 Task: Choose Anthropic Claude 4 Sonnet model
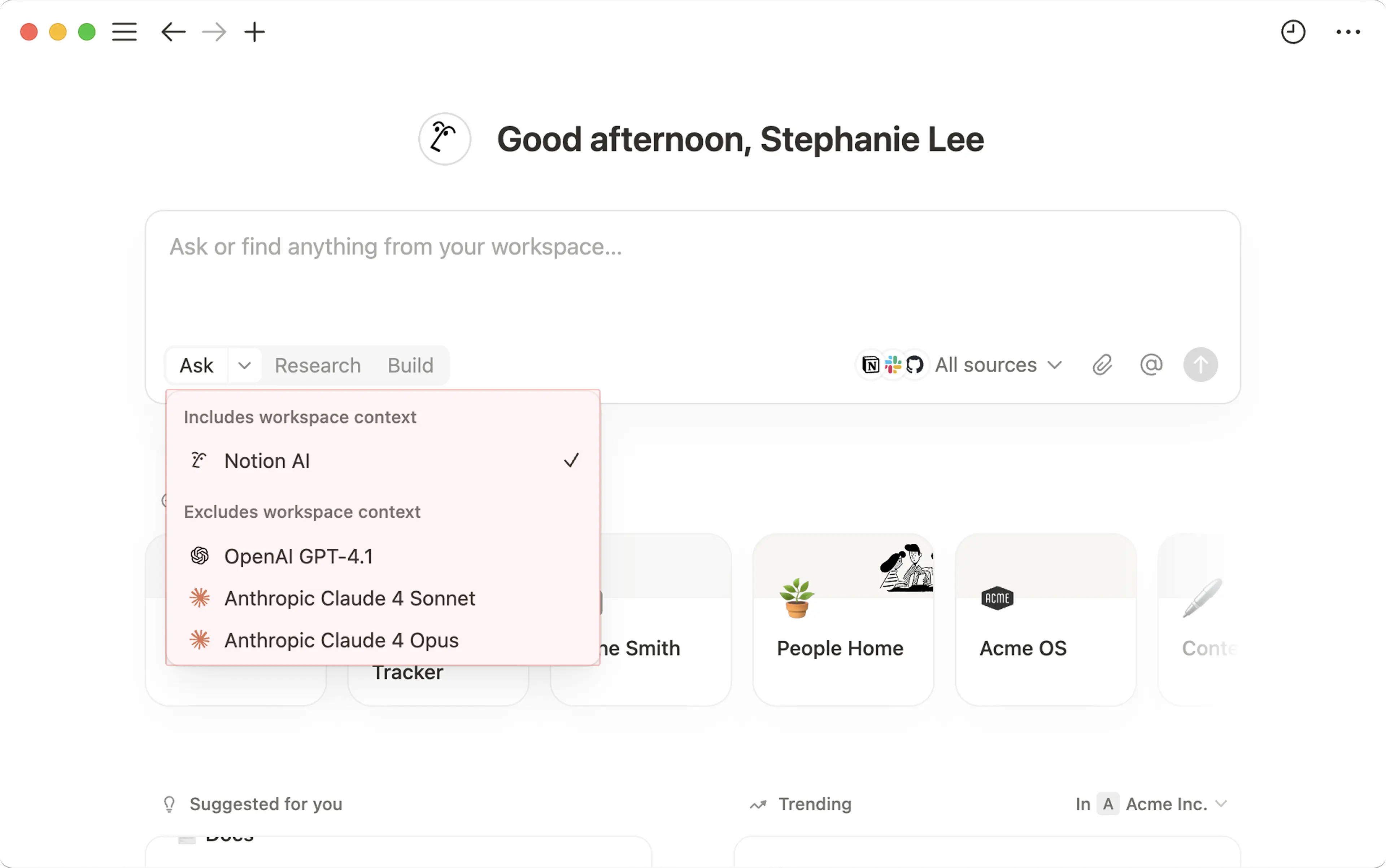(x=349, y=598)
